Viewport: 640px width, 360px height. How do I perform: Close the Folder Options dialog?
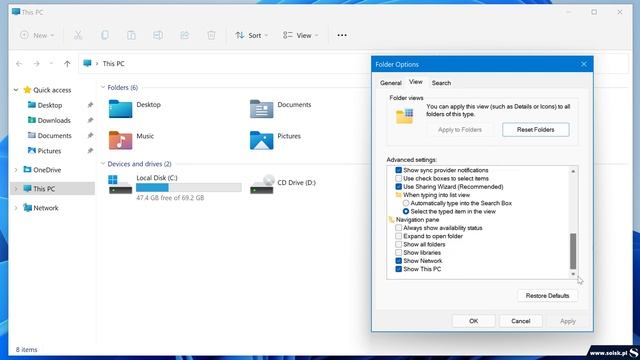(584, 64)
